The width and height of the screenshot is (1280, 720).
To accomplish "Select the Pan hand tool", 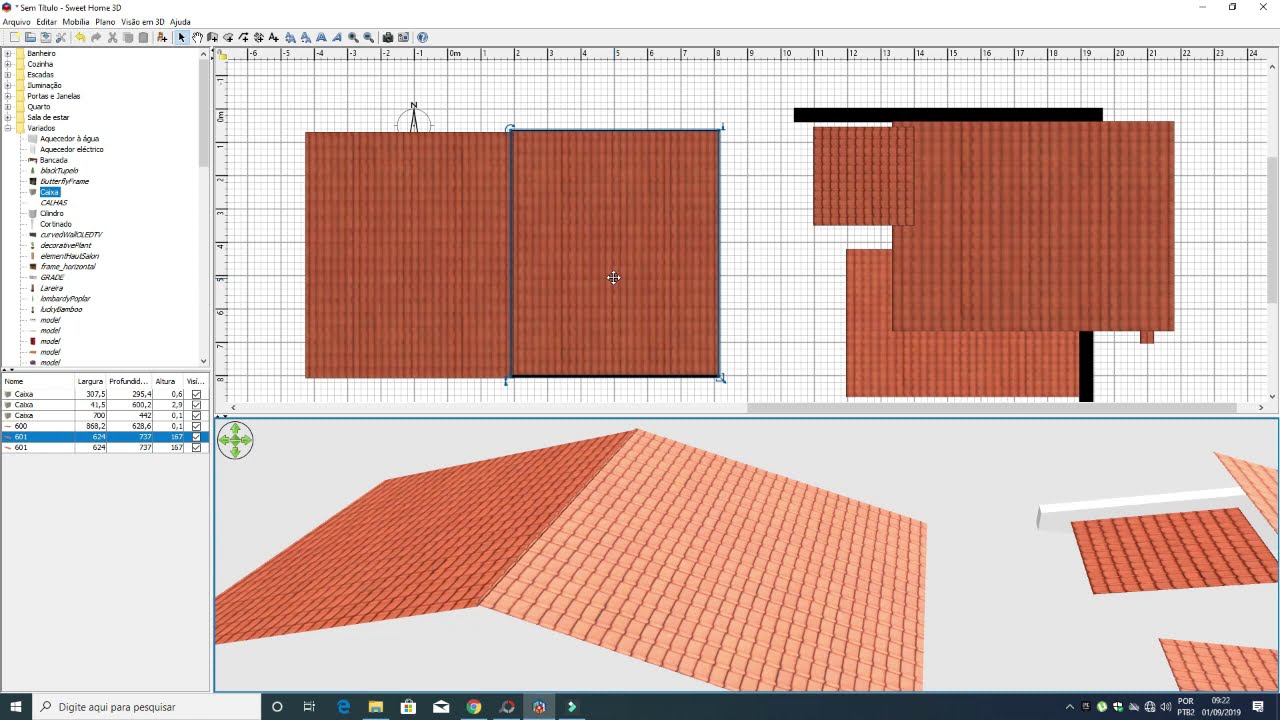I will click(198, 37).
